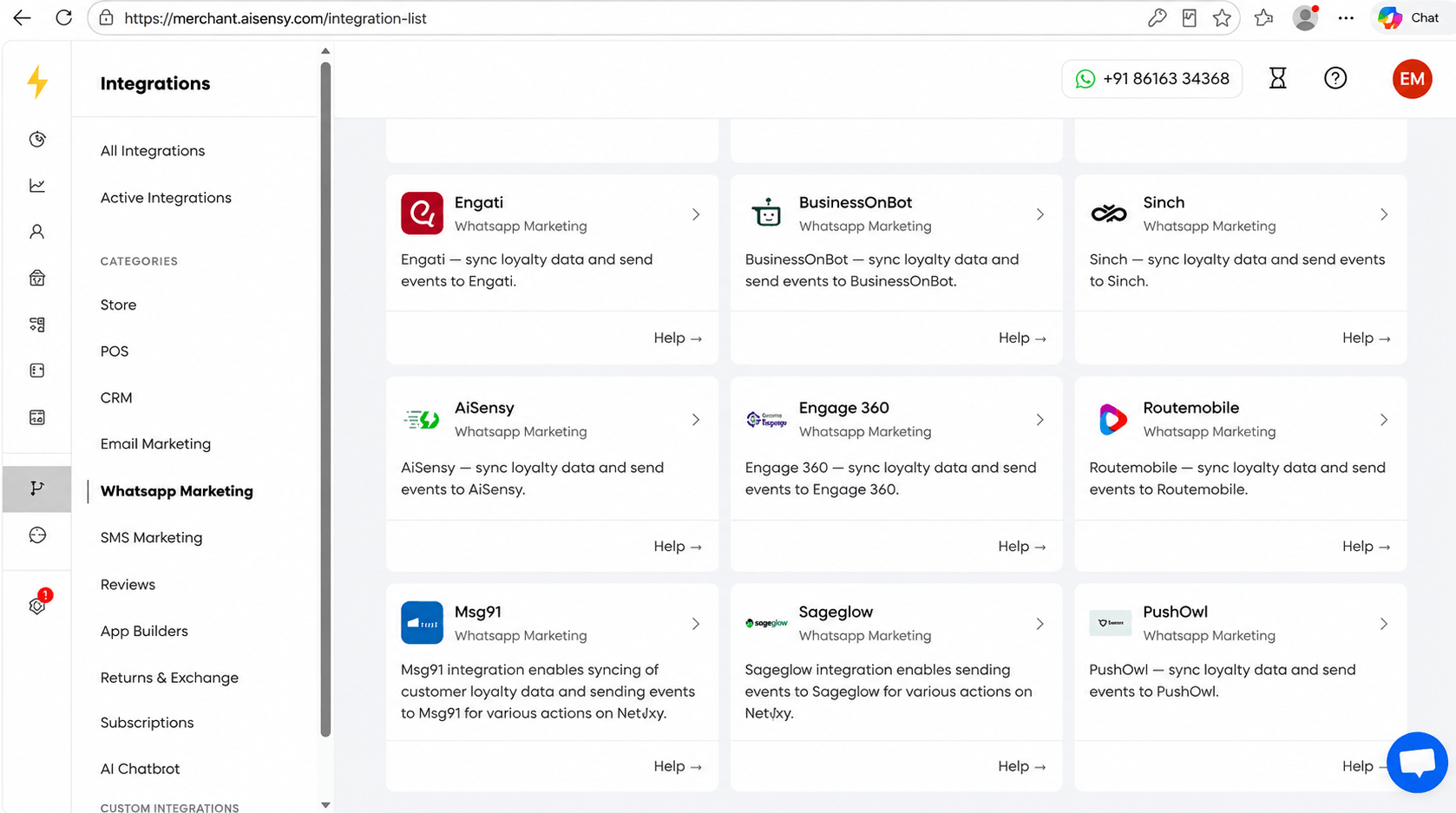Open Help link on the Routemobile card
Viewport: 1456px width, 813px height.
pos(1366,547)
